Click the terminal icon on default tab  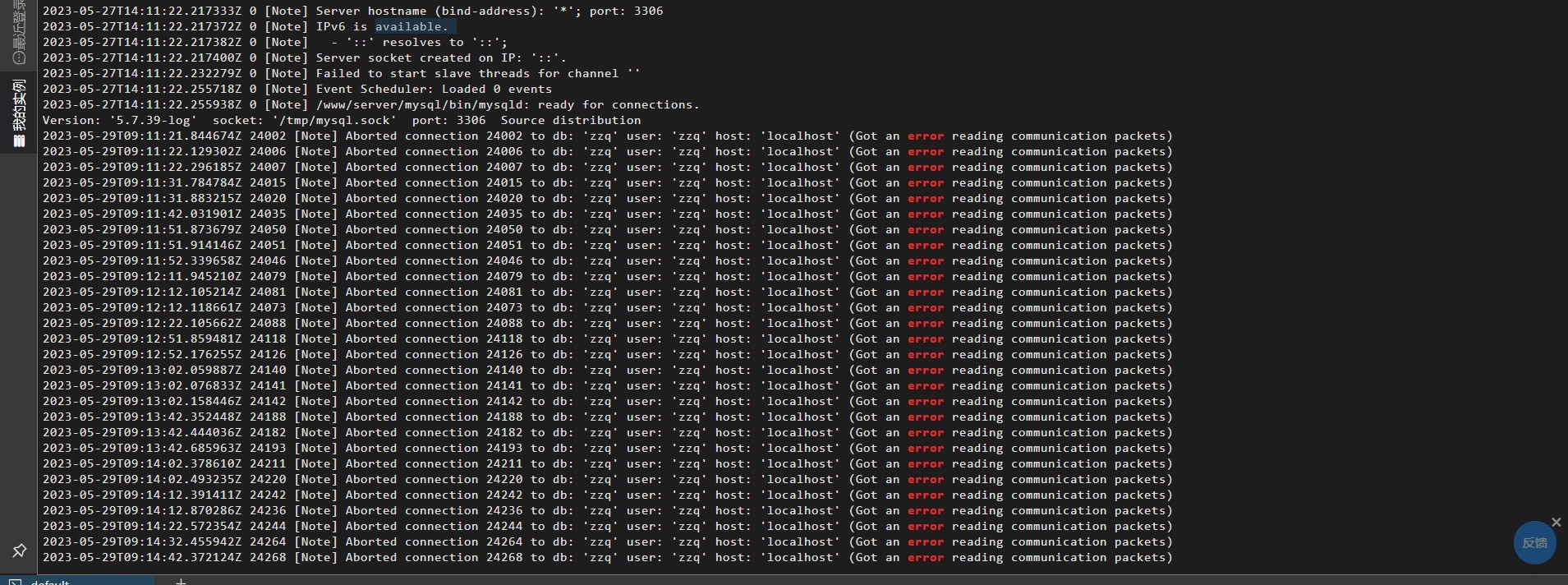pyautogui.click(x=14, y=582)
